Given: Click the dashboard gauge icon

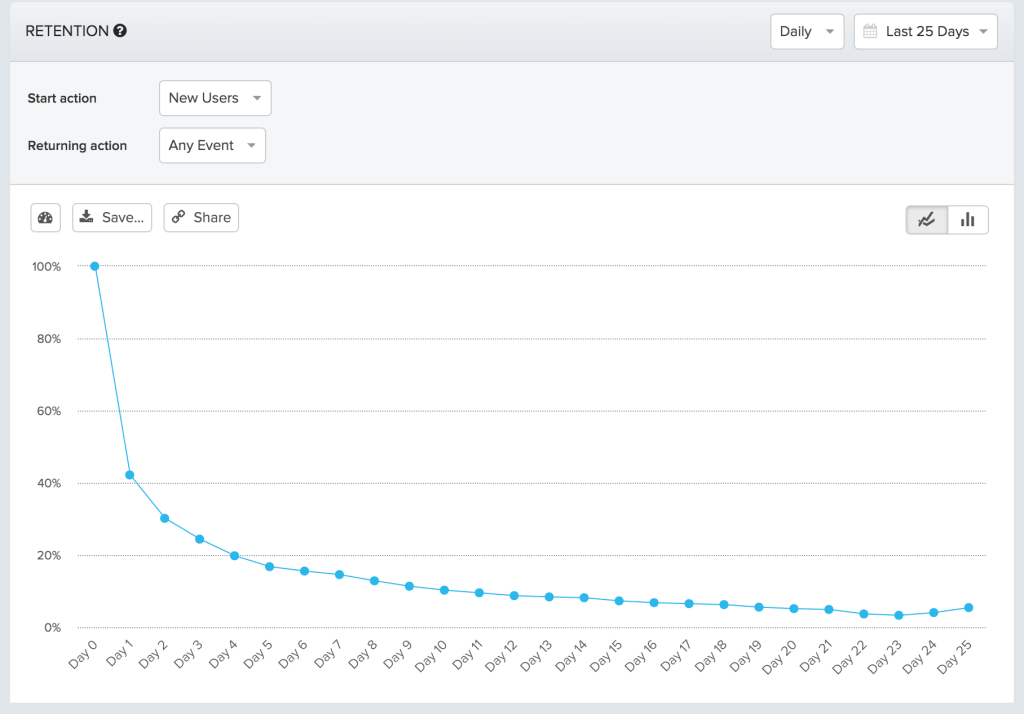Looking at the screenshot, I should 45,217.
